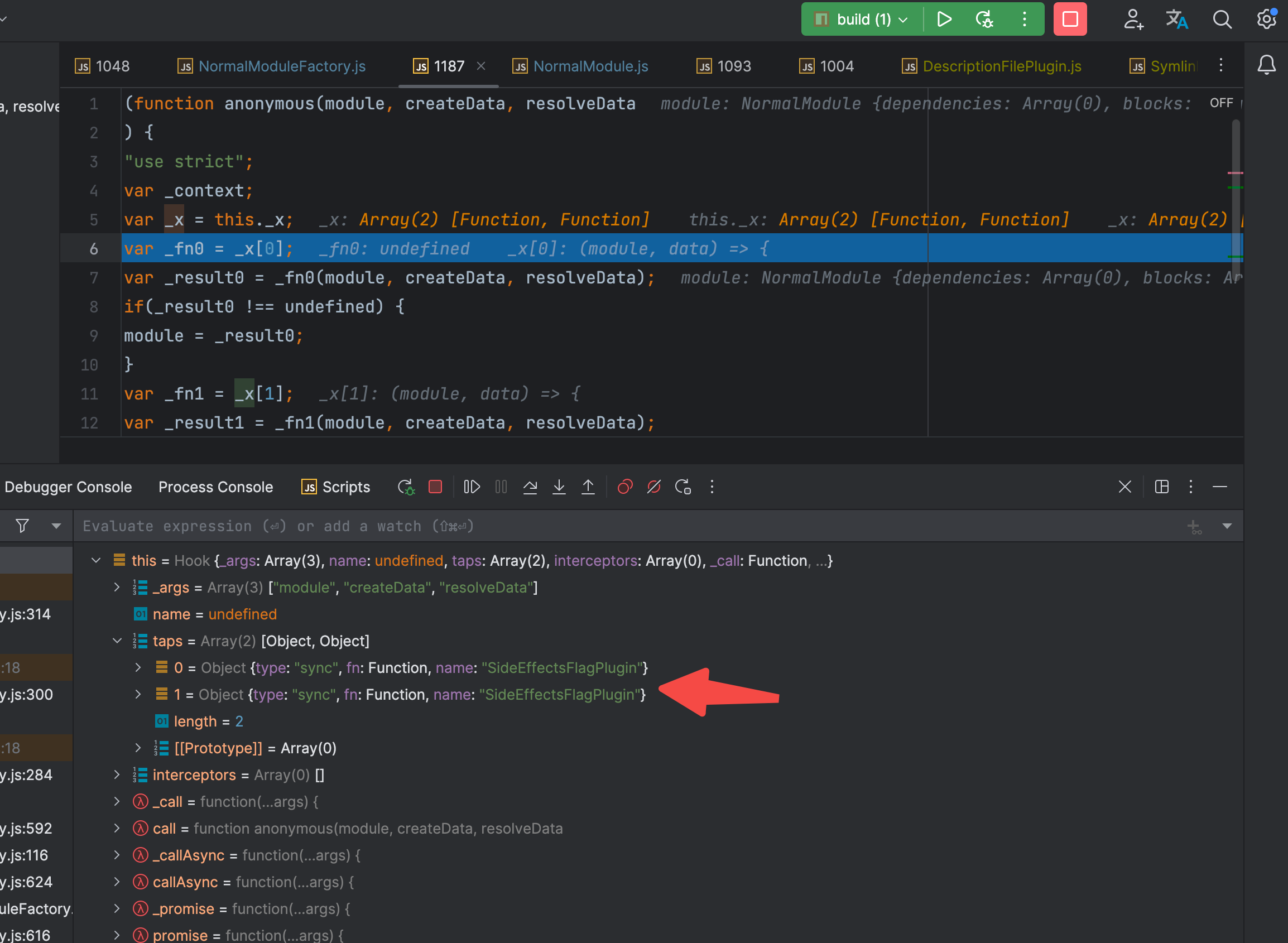
Task: Click the Step Out arrow icon
Action: pos(588,487)
